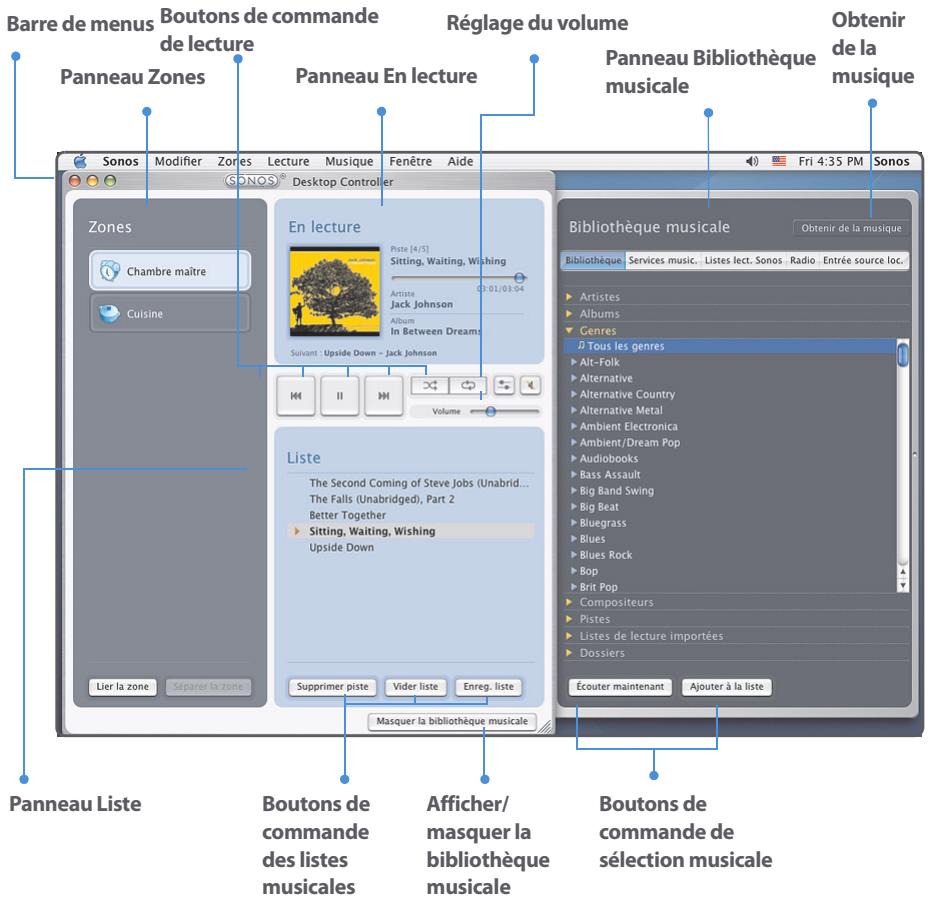Click the system volume menu bar icon
Viewport: 928px width, 909px height.
click(x=752, y=161)
